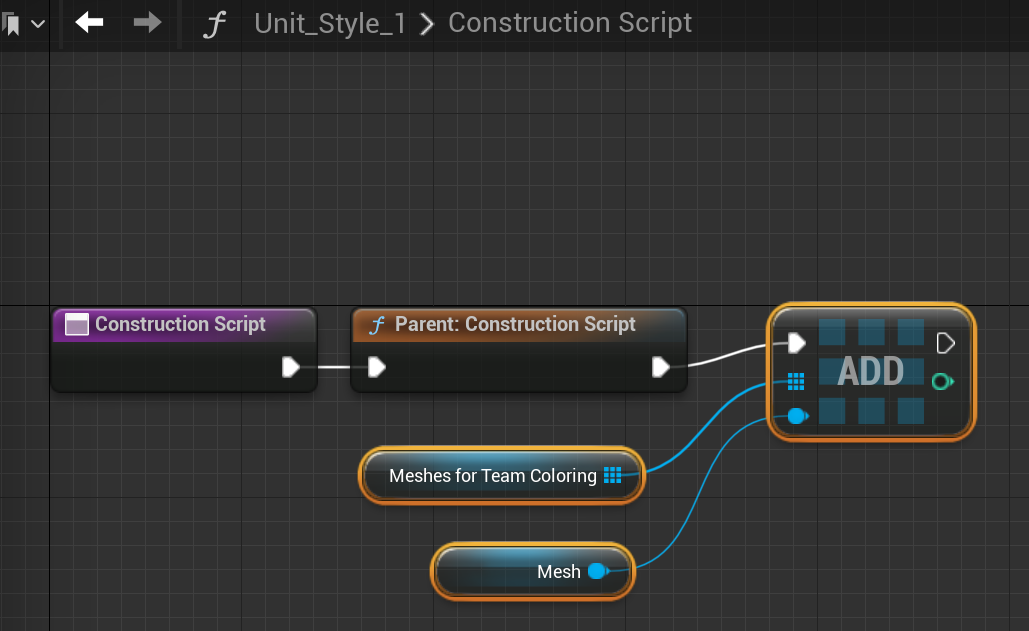The image size is (1029, 631).
Task: Click Meshes for Team Coloring array output pin
Action: 613,476
